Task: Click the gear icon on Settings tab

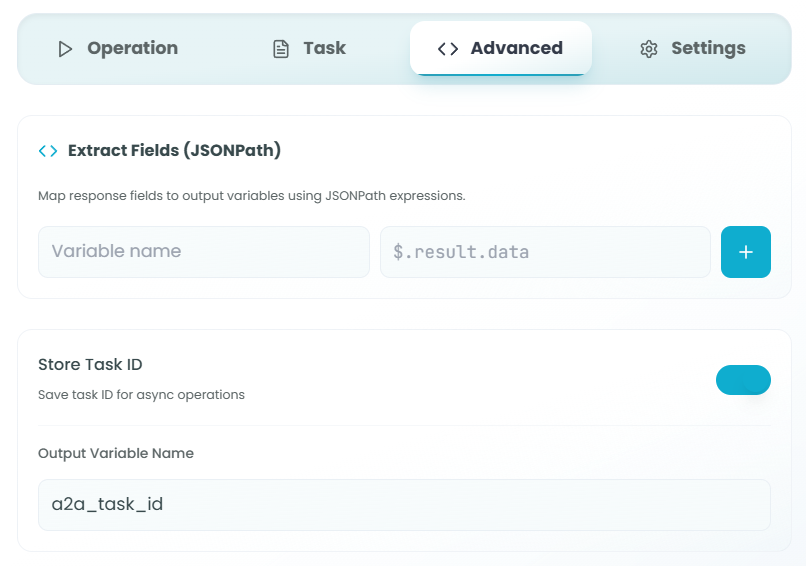Action: [x=649, y=49]
